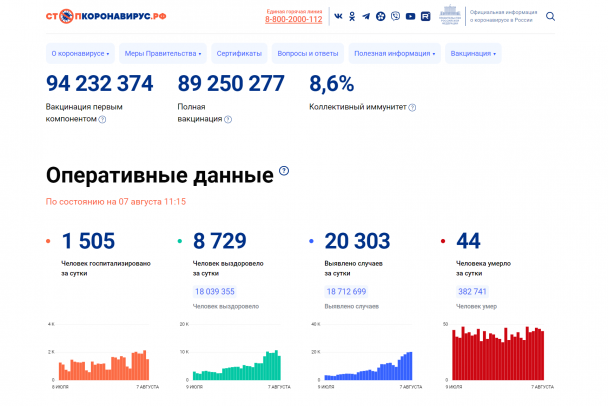The image size is (608, 406).
Task: Click the Человек госпитализировано за сутки label
Action: (x=106, y=268)
